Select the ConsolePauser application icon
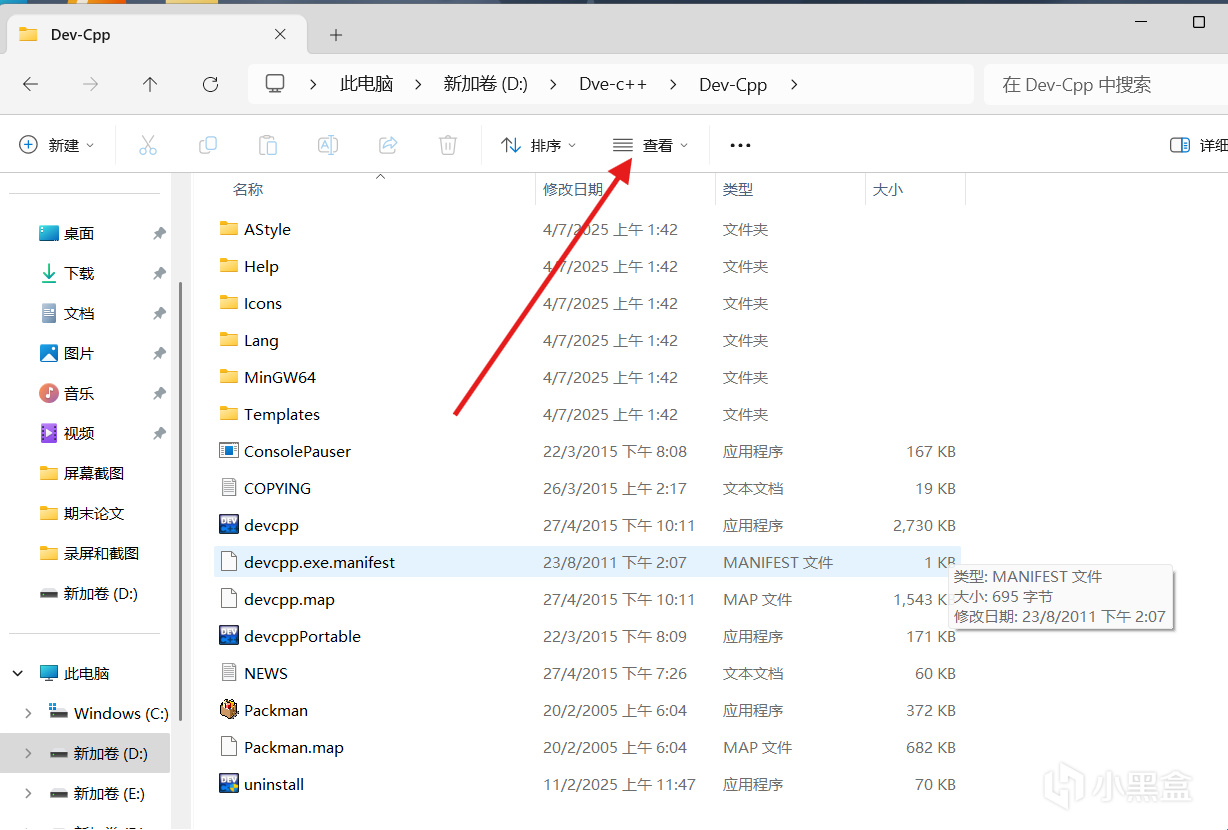 coord(229,451)
